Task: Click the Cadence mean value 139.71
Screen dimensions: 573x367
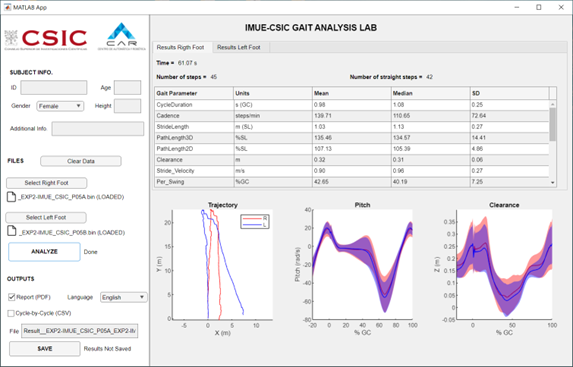Action: (352, 116)
